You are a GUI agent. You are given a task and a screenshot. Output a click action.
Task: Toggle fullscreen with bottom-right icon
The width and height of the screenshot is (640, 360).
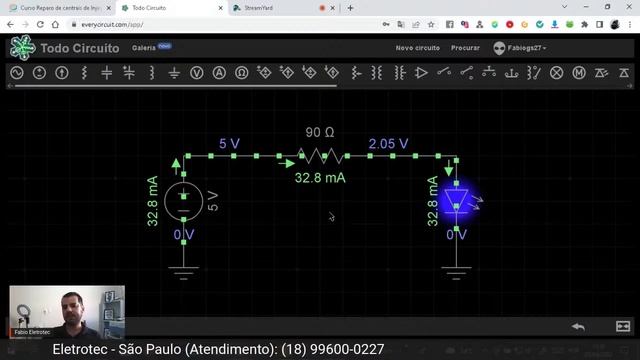click(x=623, y=326)
